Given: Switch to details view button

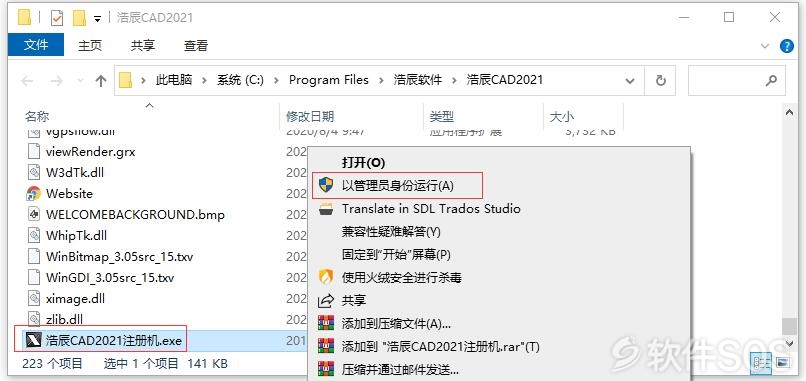Looking at the screenshot, I should click(x=762, y=362).
